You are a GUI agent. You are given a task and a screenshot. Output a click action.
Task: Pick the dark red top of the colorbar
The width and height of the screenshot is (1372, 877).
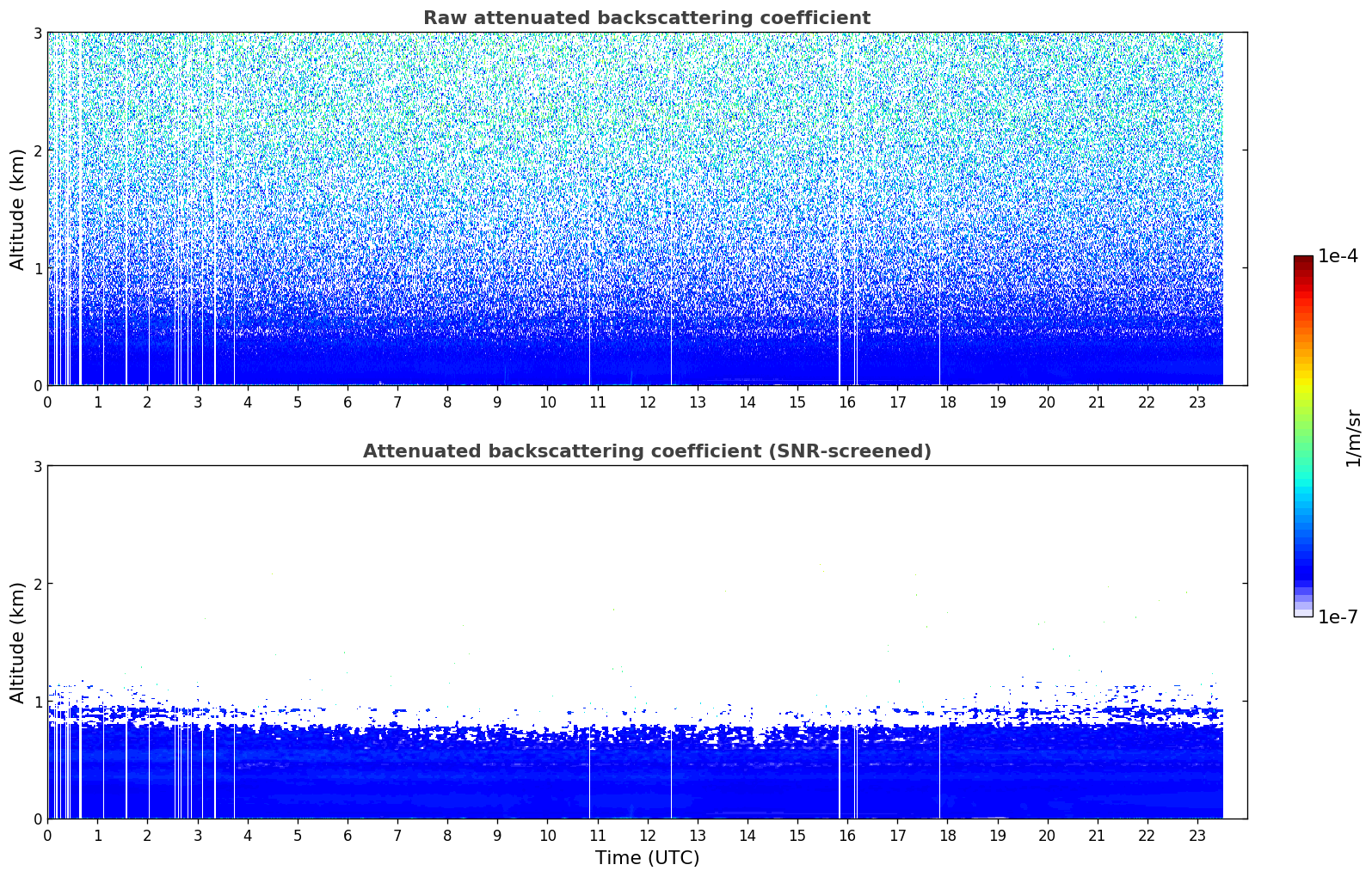point(1302,261)
